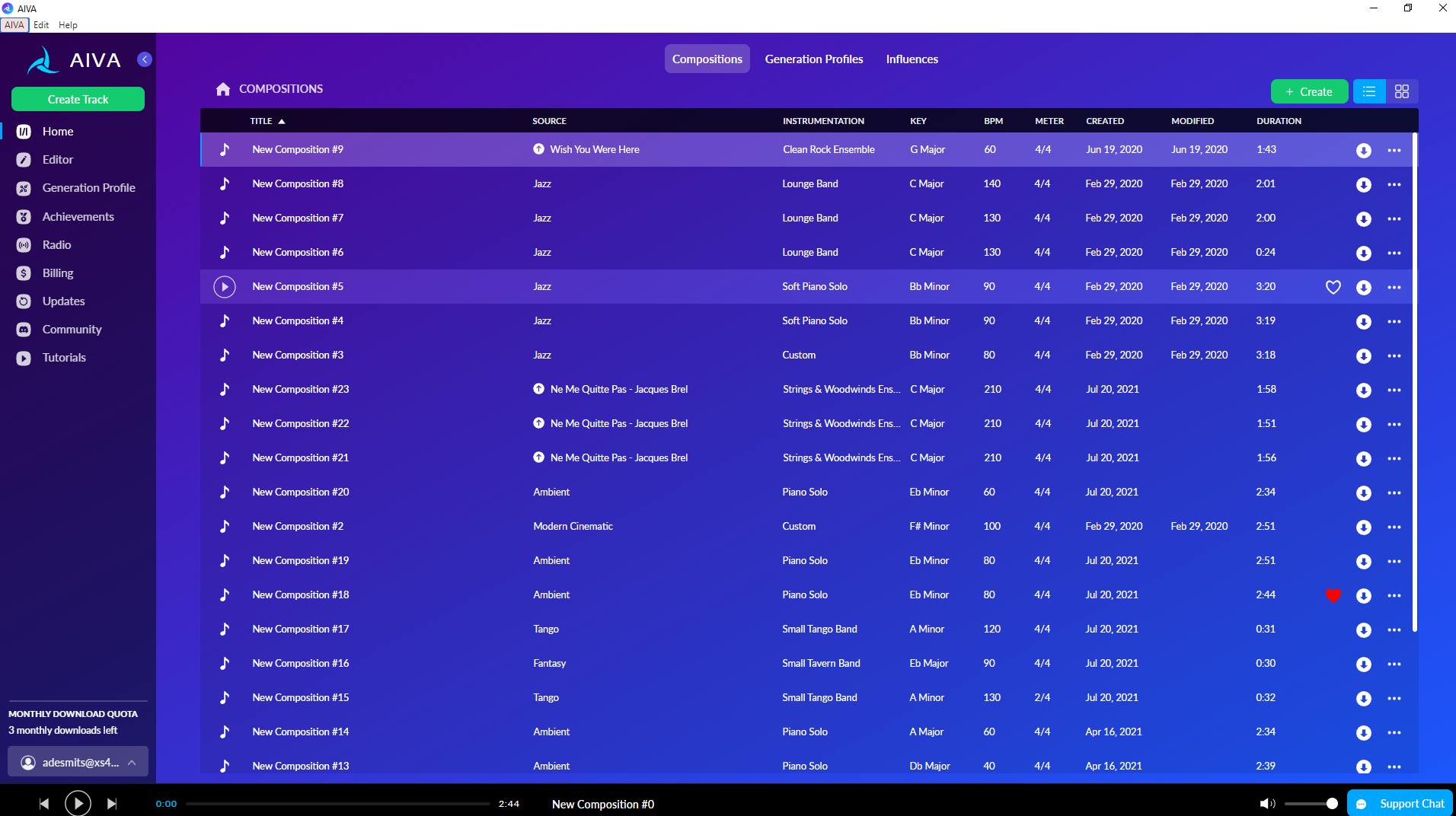Image resolution: width=1456 pixels, height=816 pixels.
Task: Open more options for New Composition #9
Action: (1394, 151)
